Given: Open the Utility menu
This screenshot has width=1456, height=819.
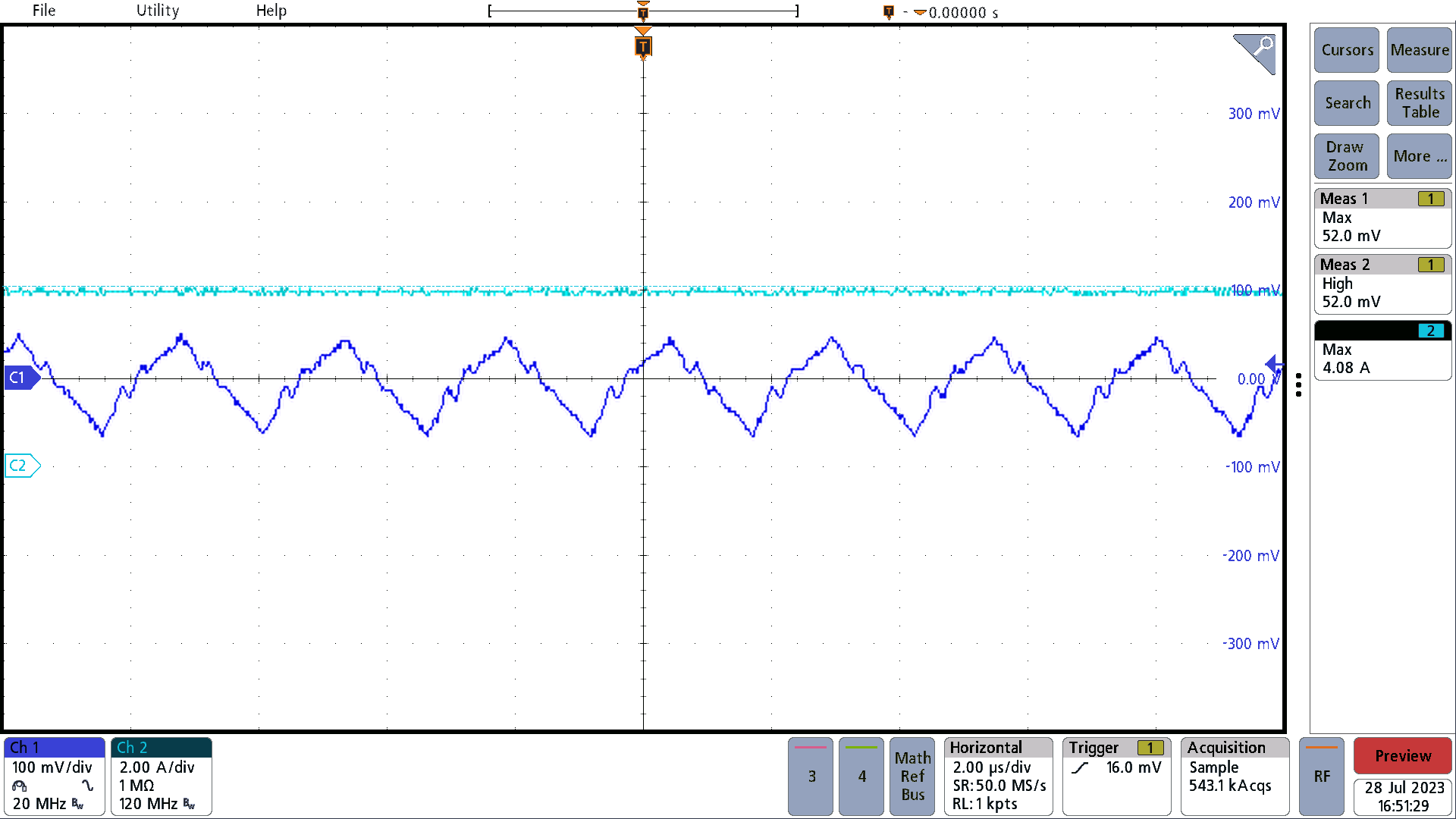Looking at the screenshot, I should 158,11.
